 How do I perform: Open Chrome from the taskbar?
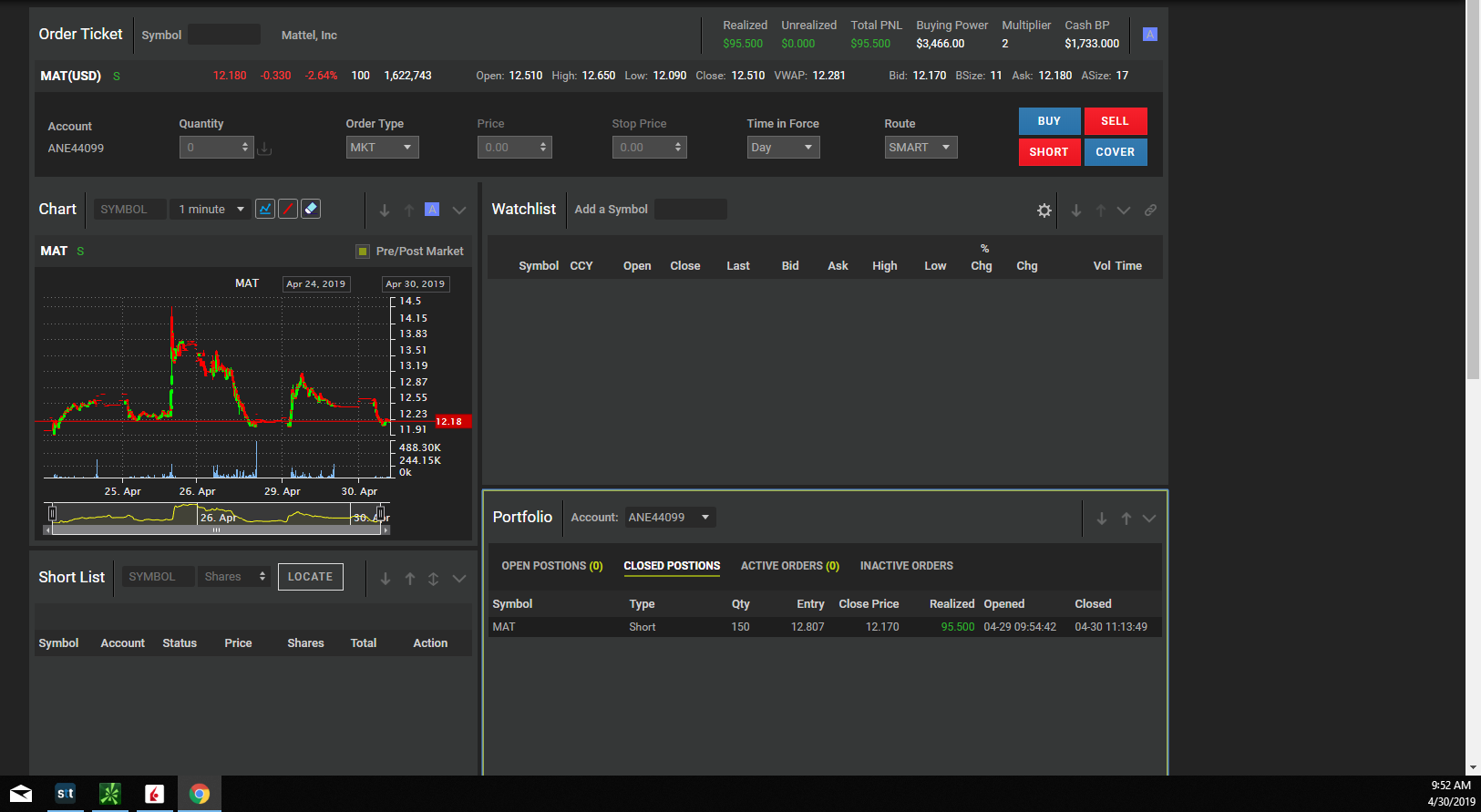[x=199, y=794]
